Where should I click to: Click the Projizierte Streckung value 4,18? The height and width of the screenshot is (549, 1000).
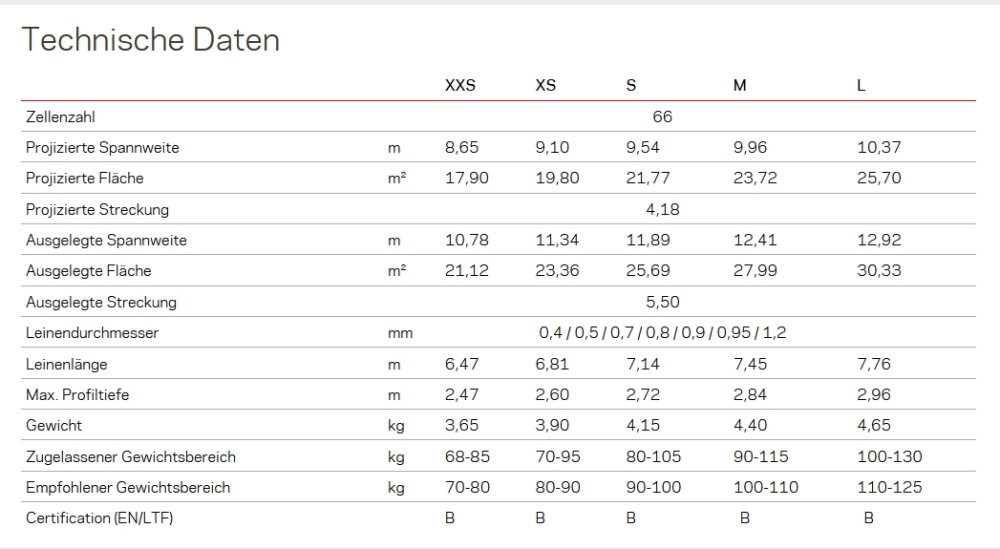click(663, 209)
